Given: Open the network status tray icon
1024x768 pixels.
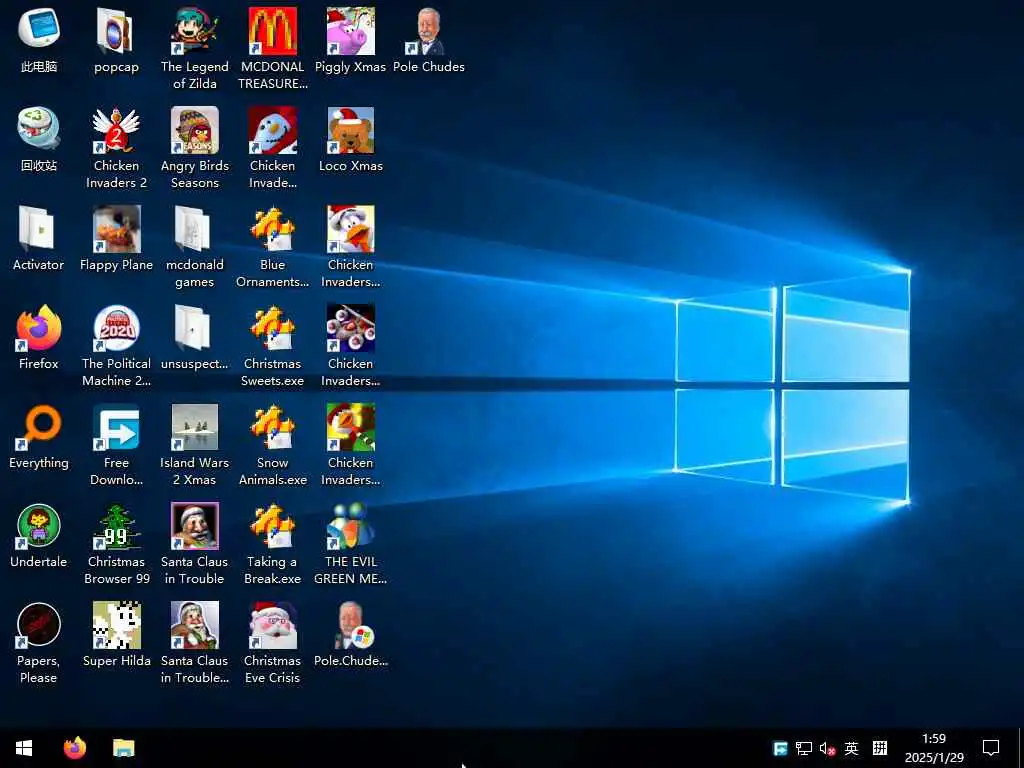Looking at the screenshot, I should (804, 748).
